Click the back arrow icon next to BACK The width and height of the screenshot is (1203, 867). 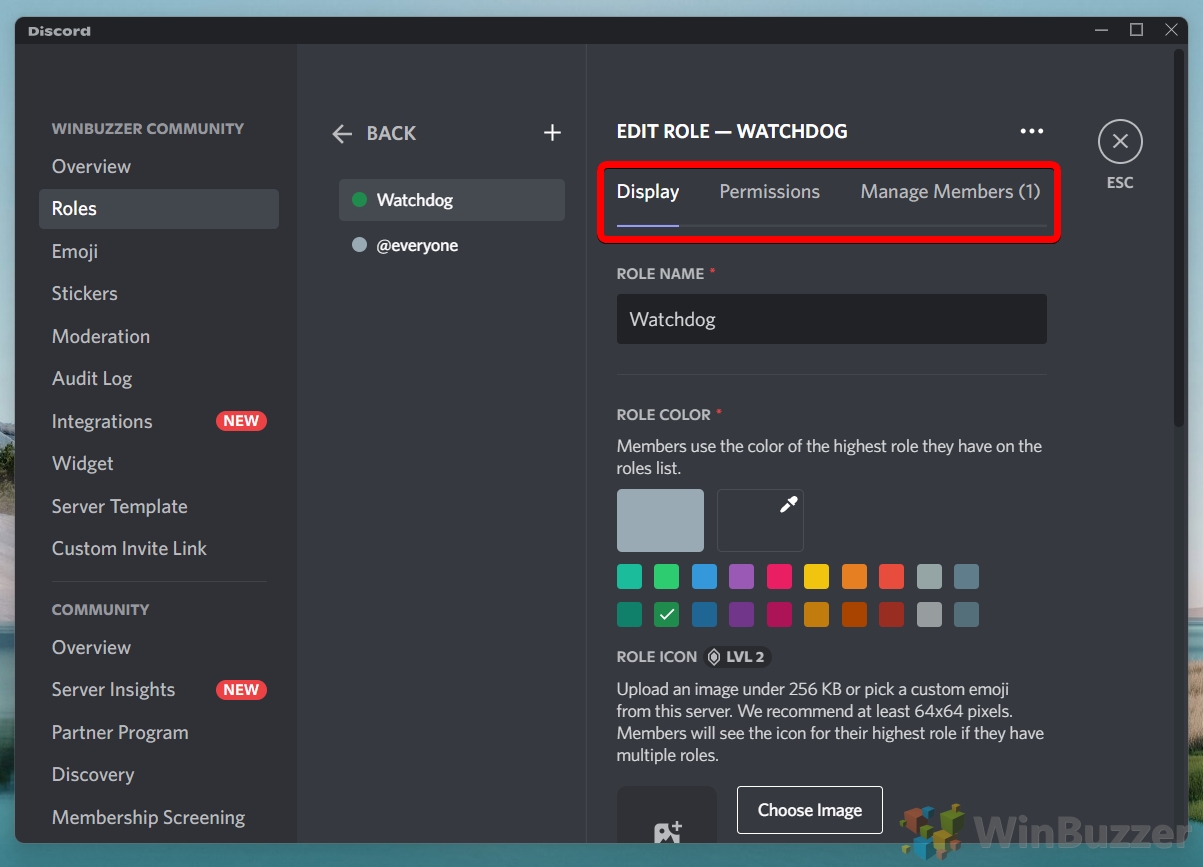point(342,133)
